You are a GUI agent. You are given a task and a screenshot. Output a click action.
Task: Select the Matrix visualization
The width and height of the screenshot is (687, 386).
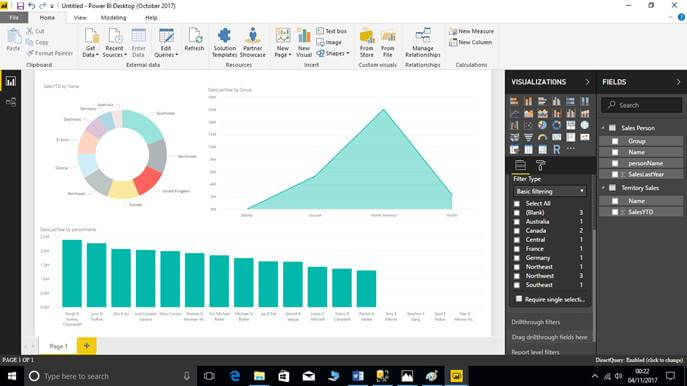pos(542,149)
